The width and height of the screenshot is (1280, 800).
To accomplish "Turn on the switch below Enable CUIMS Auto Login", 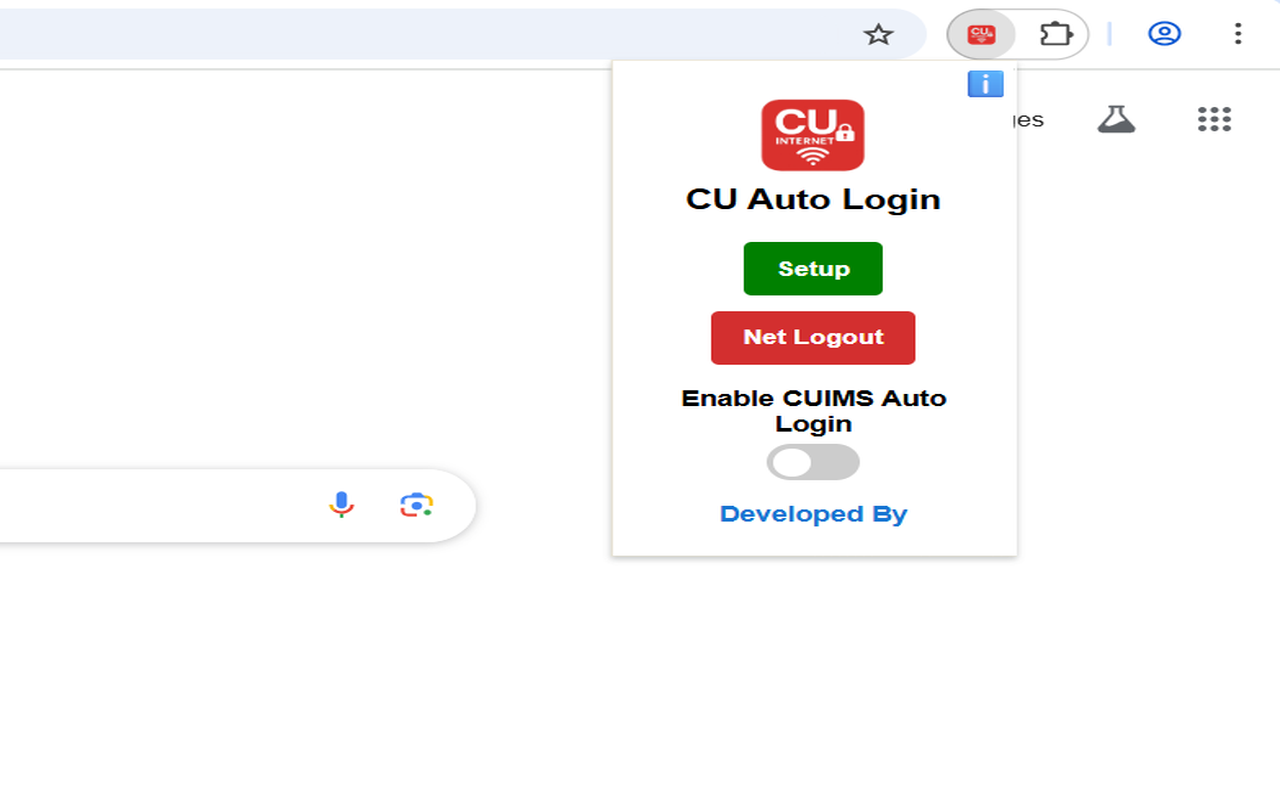I will pyautogui.click(x=813, y=461).
